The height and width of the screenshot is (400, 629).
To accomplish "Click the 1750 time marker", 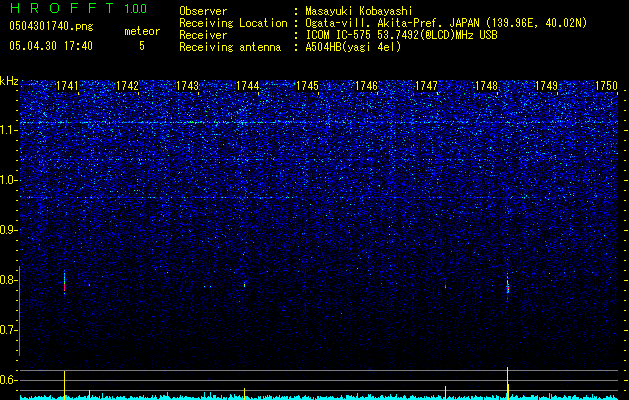I will click(x=606, y=86).
